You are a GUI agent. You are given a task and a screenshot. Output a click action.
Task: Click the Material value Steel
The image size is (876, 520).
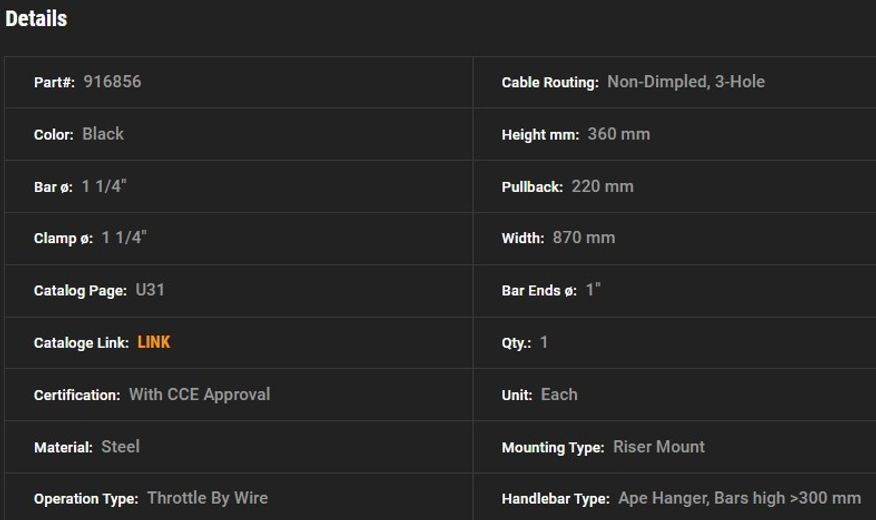120,446
